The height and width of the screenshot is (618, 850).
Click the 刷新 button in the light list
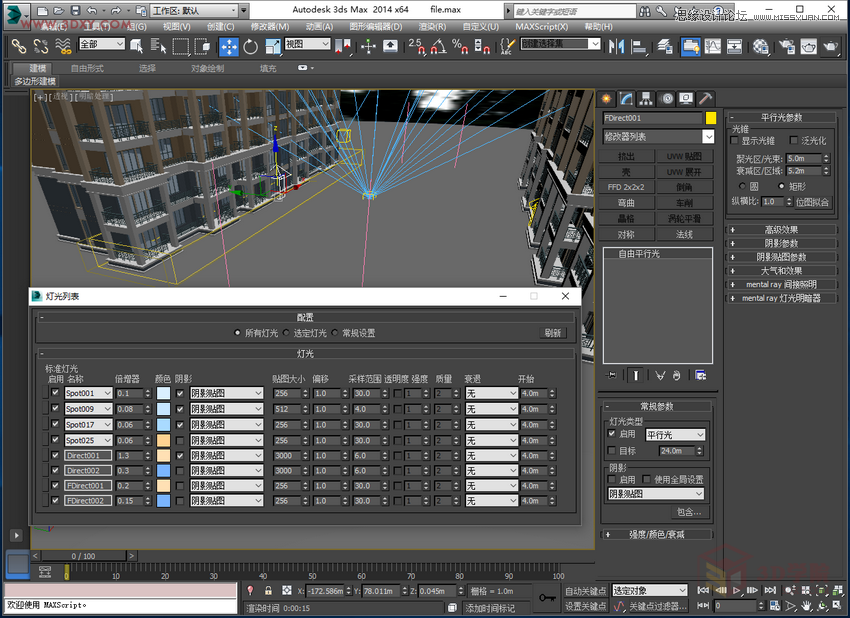[x=551, y=334]
